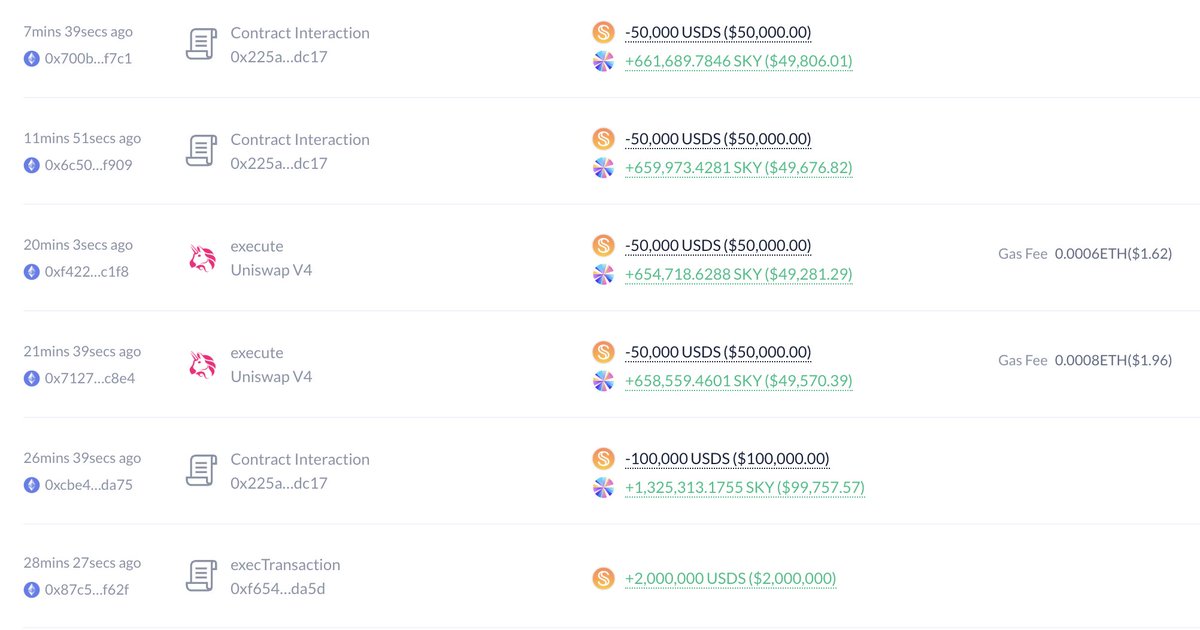Click +658,559.4601 SKY ($49,570.39) amount
Screen dimensions: 1200x630
(x=739, y=382)
